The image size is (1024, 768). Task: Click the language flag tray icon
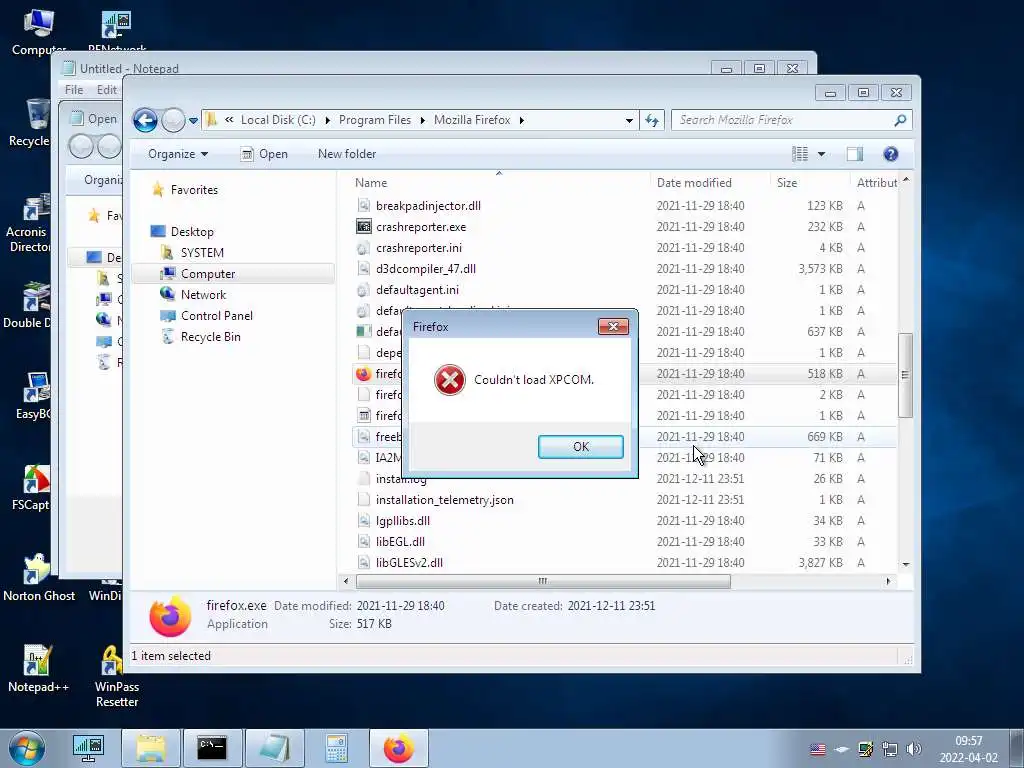818,750
